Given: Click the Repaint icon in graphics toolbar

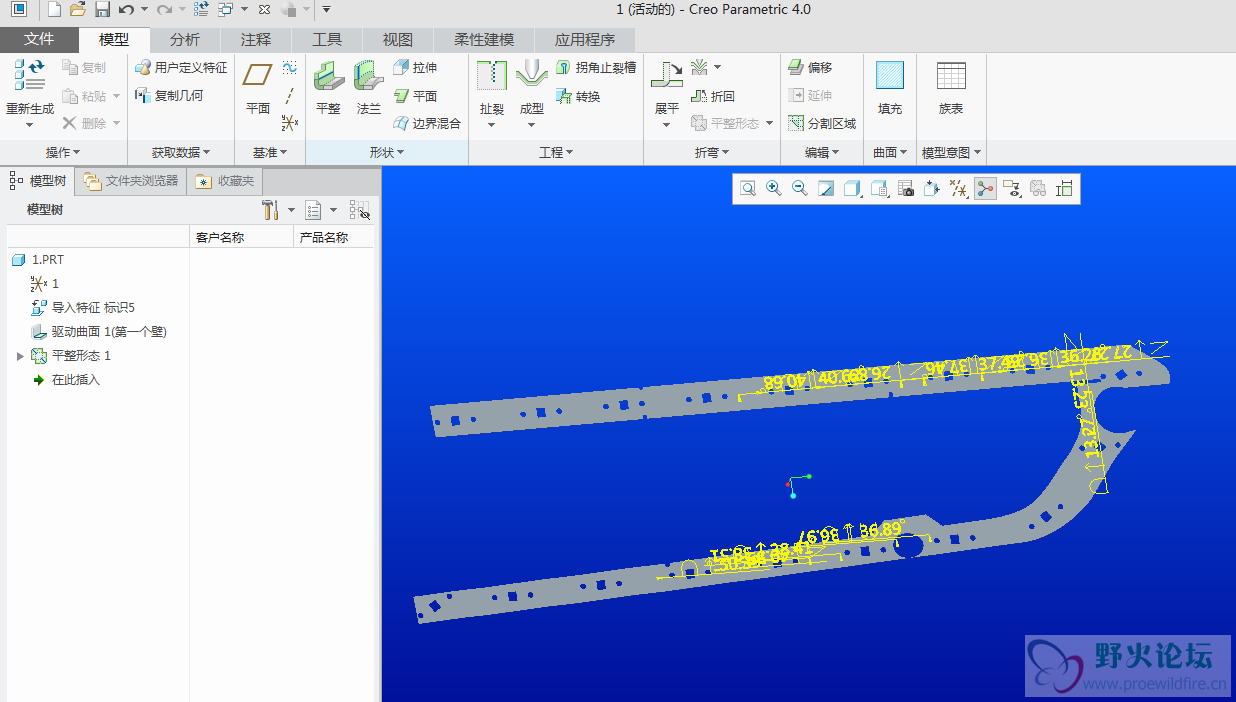Looking at the screenshot, I should pos(826,188).
